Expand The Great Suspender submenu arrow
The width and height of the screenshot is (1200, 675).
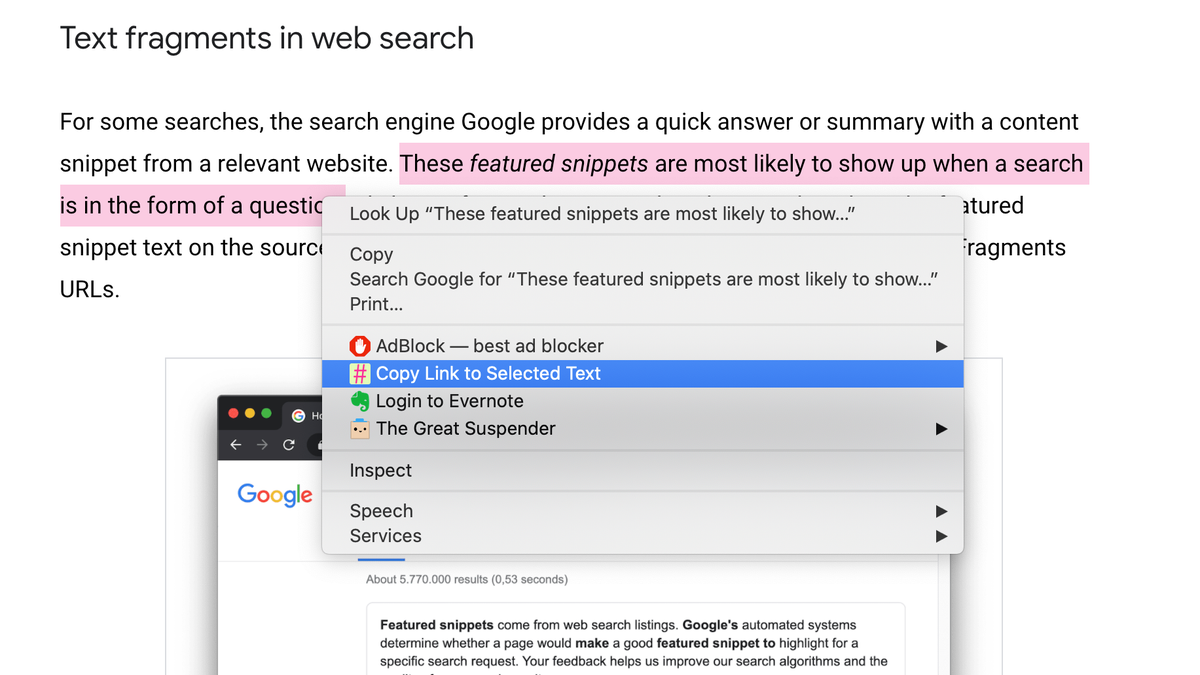pyautogui.click(x=941, y=429)
